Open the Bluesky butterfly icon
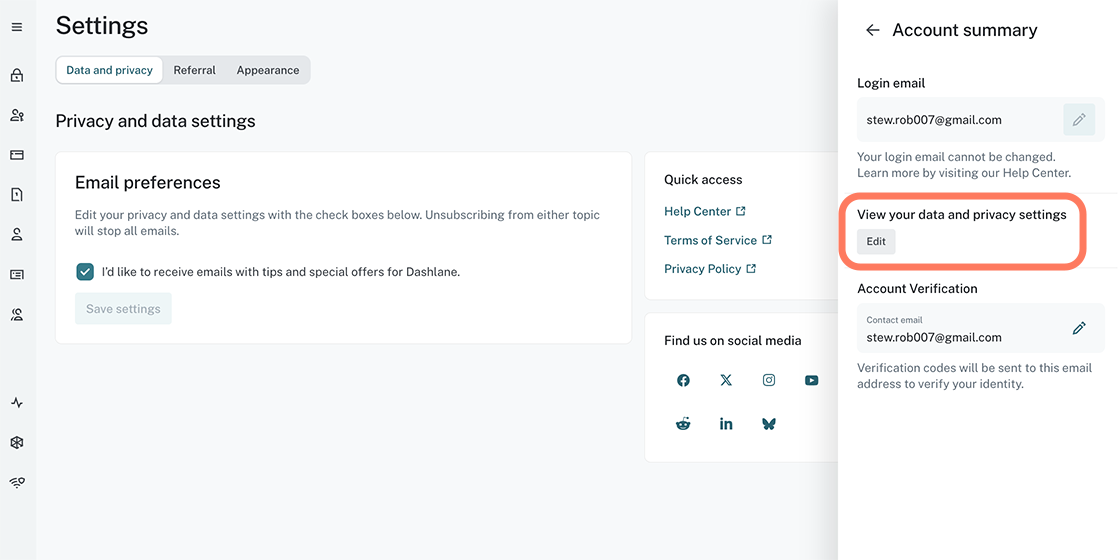This screenshot has height=560, width=1120. pyautogui.click(x=769, y=424)
